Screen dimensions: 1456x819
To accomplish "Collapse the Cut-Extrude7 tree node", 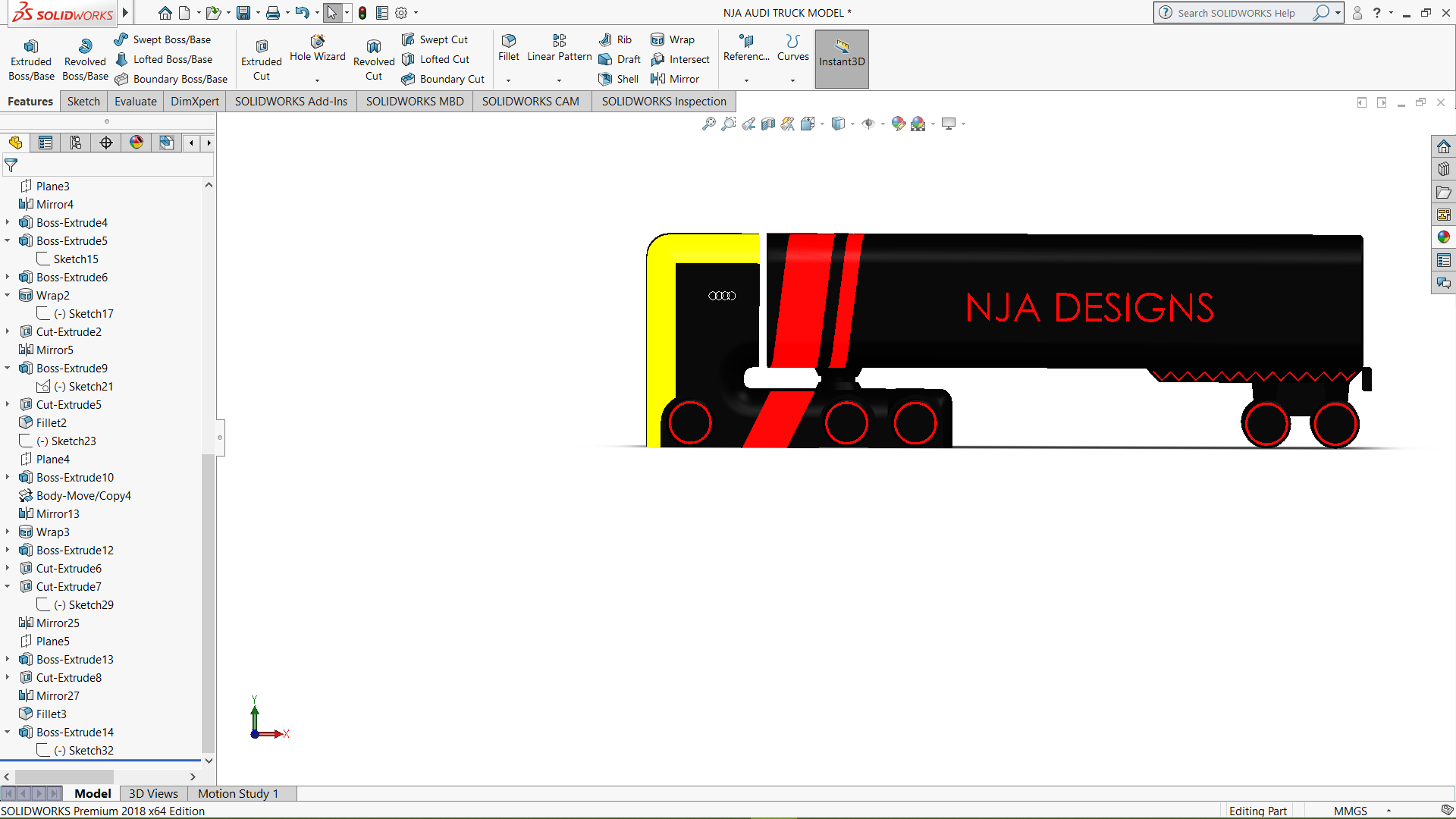I will [x=8, y=586].
